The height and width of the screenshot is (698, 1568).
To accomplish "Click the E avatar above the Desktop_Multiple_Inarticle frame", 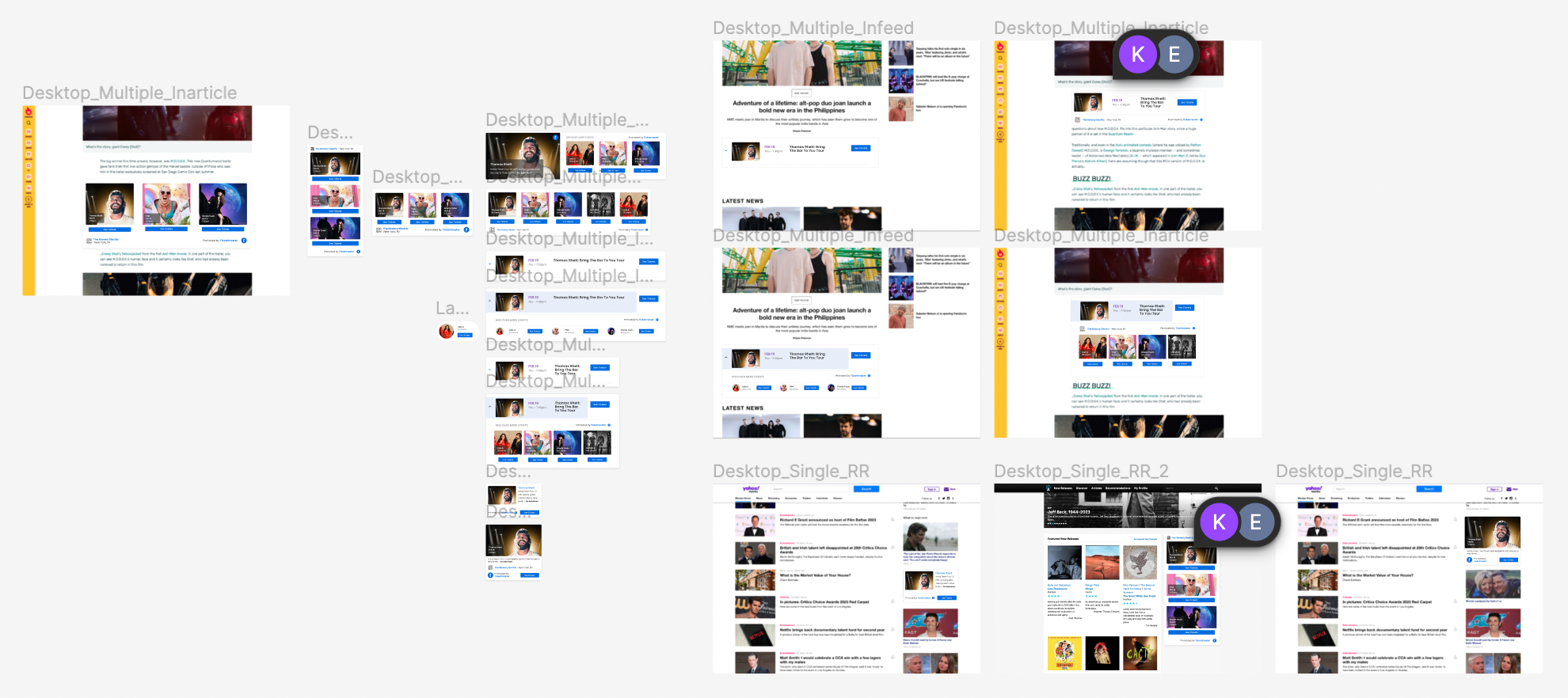I will (1174, 55).
